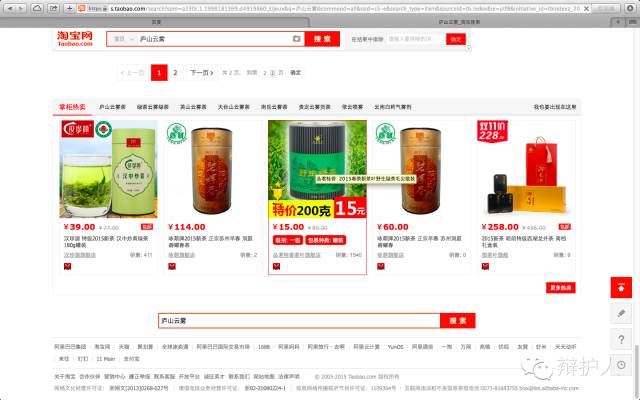Click the top red 搜索 button

(322, 39)
